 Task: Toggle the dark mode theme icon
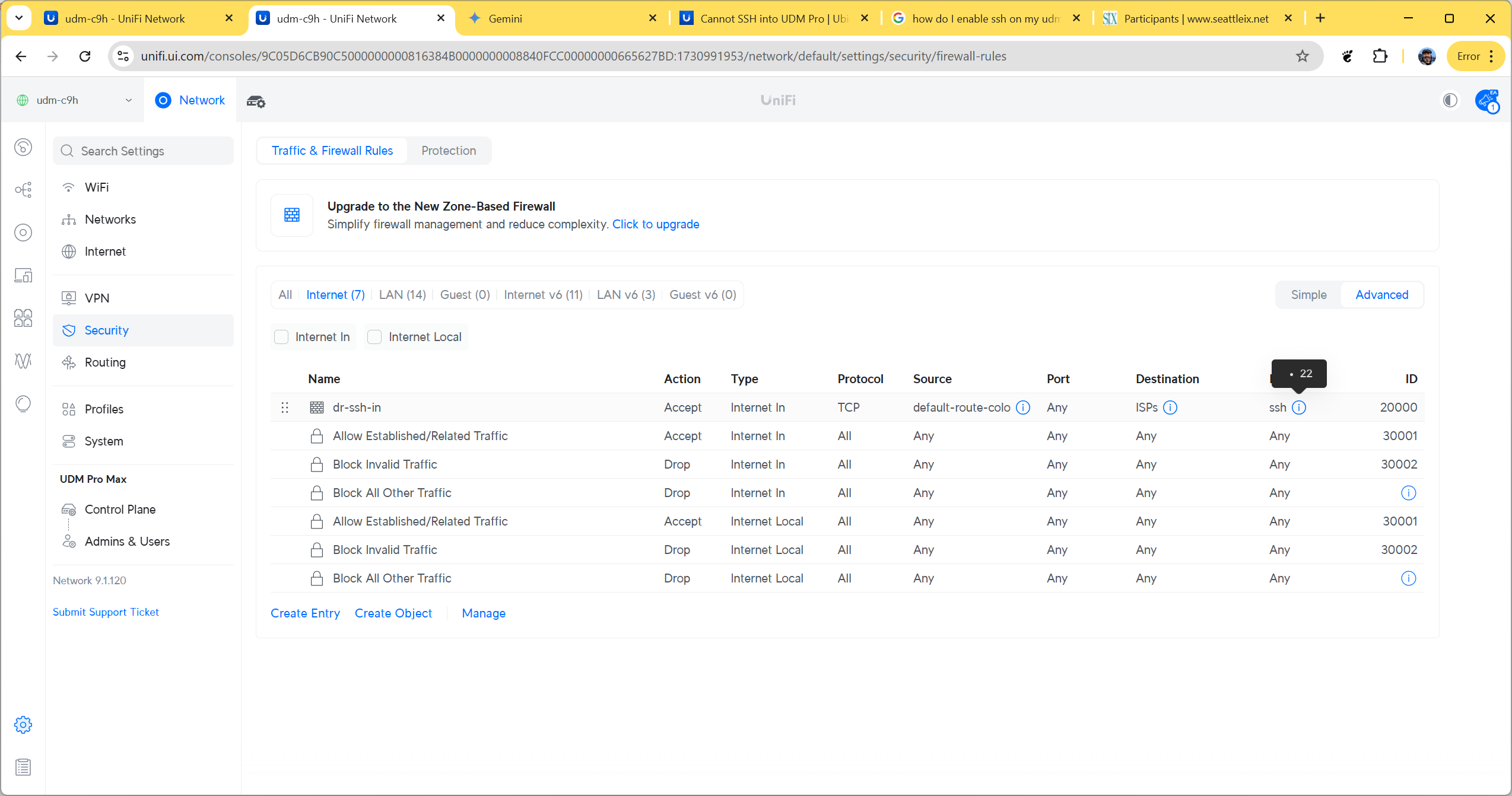(1450, 100)
